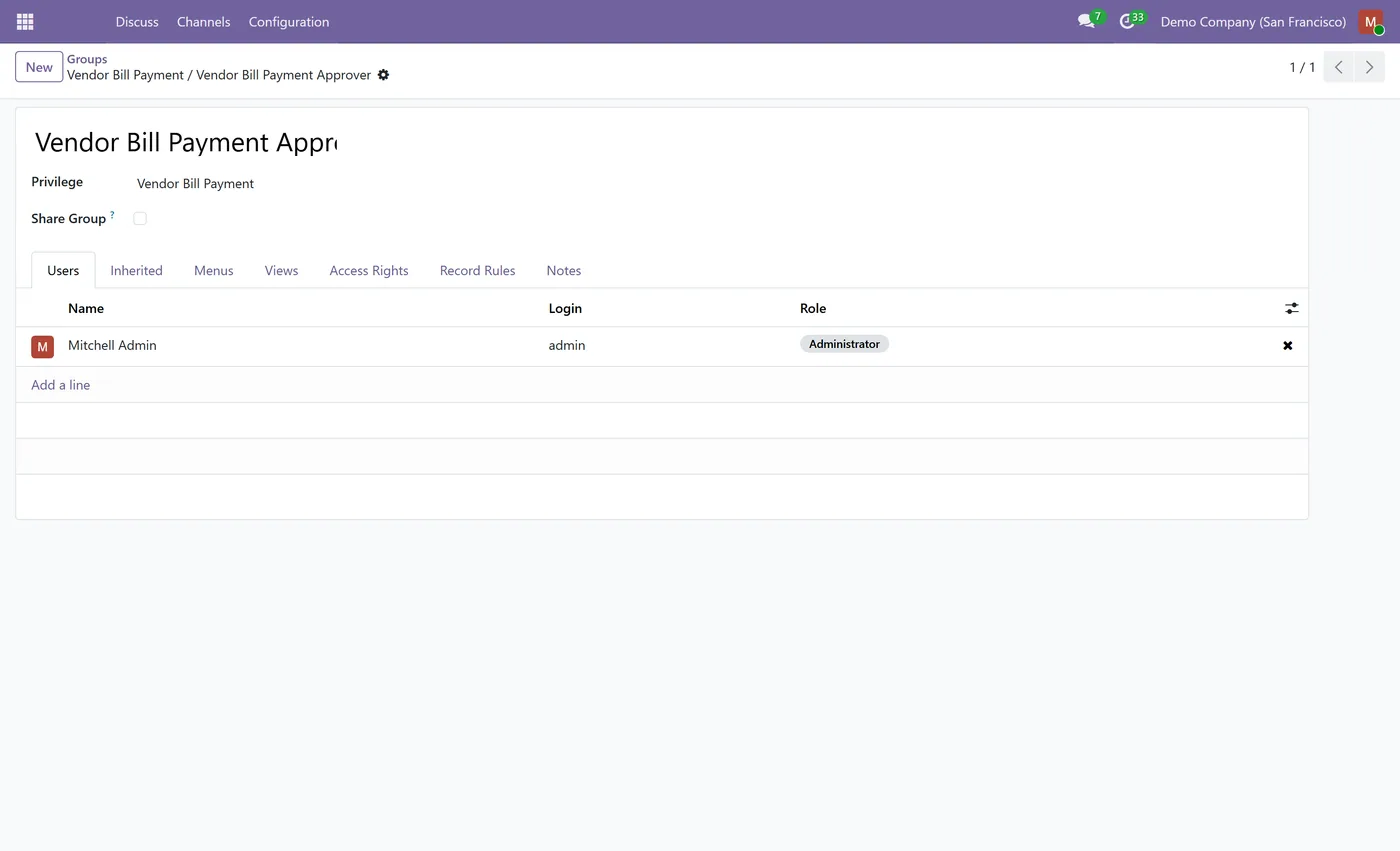
Task: Switch to the Views tab
Action: pos(281,270)
